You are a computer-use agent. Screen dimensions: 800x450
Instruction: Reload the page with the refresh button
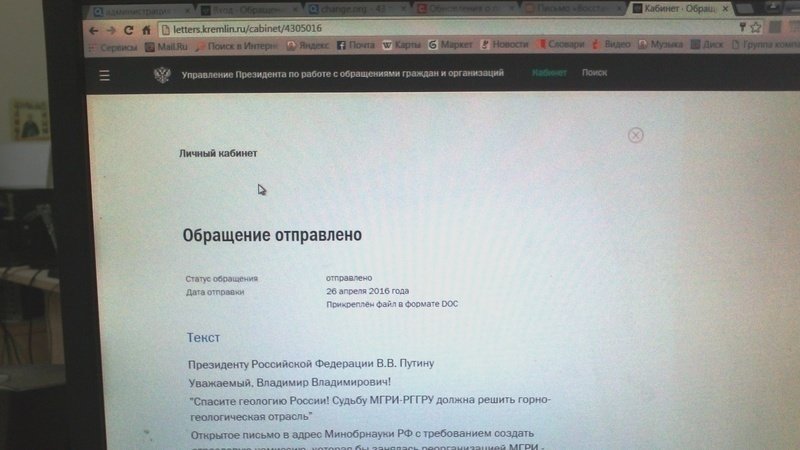tap(129, 29)
